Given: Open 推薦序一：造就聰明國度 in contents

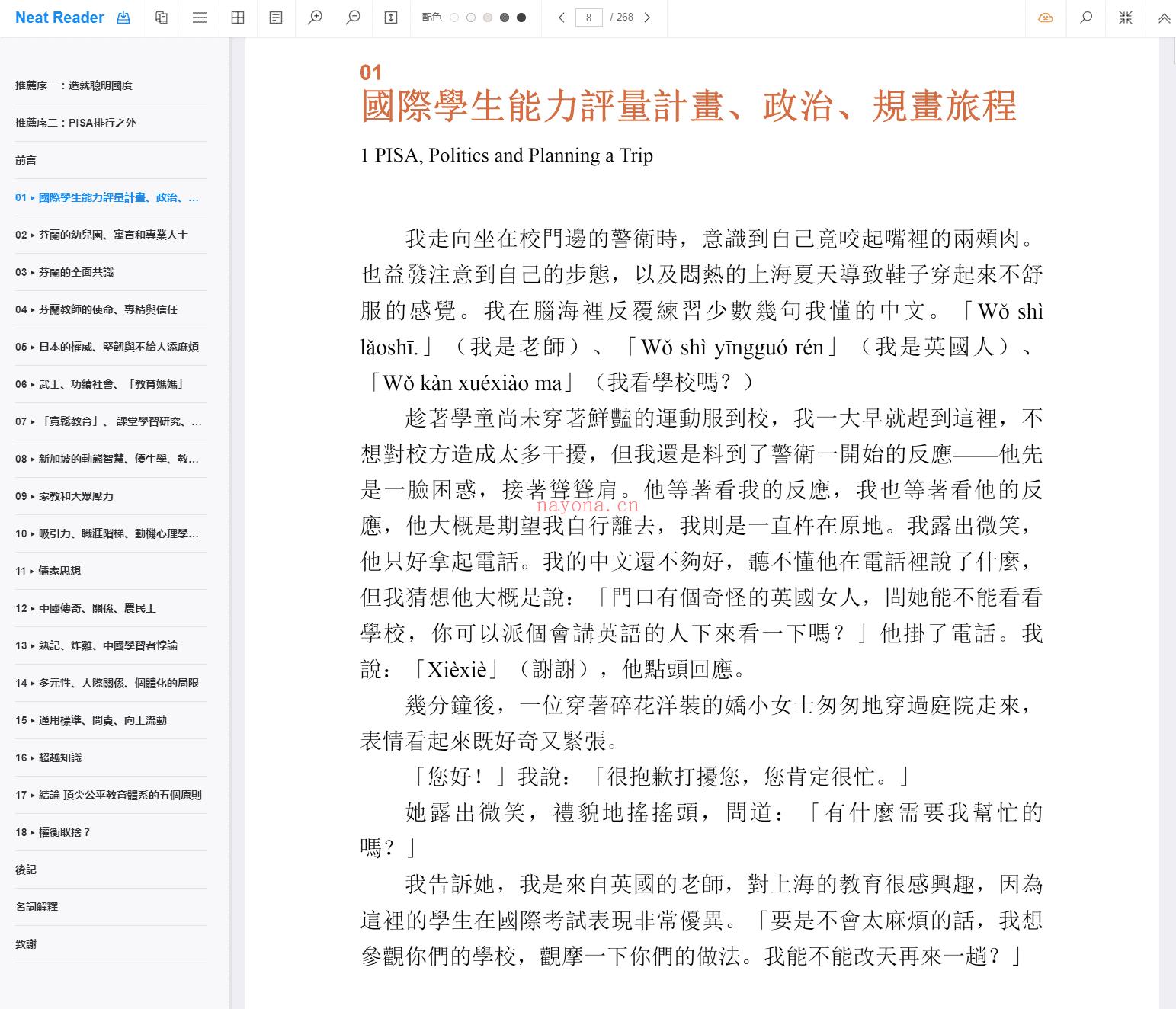Looking at the screenshot, I should 74,85.
